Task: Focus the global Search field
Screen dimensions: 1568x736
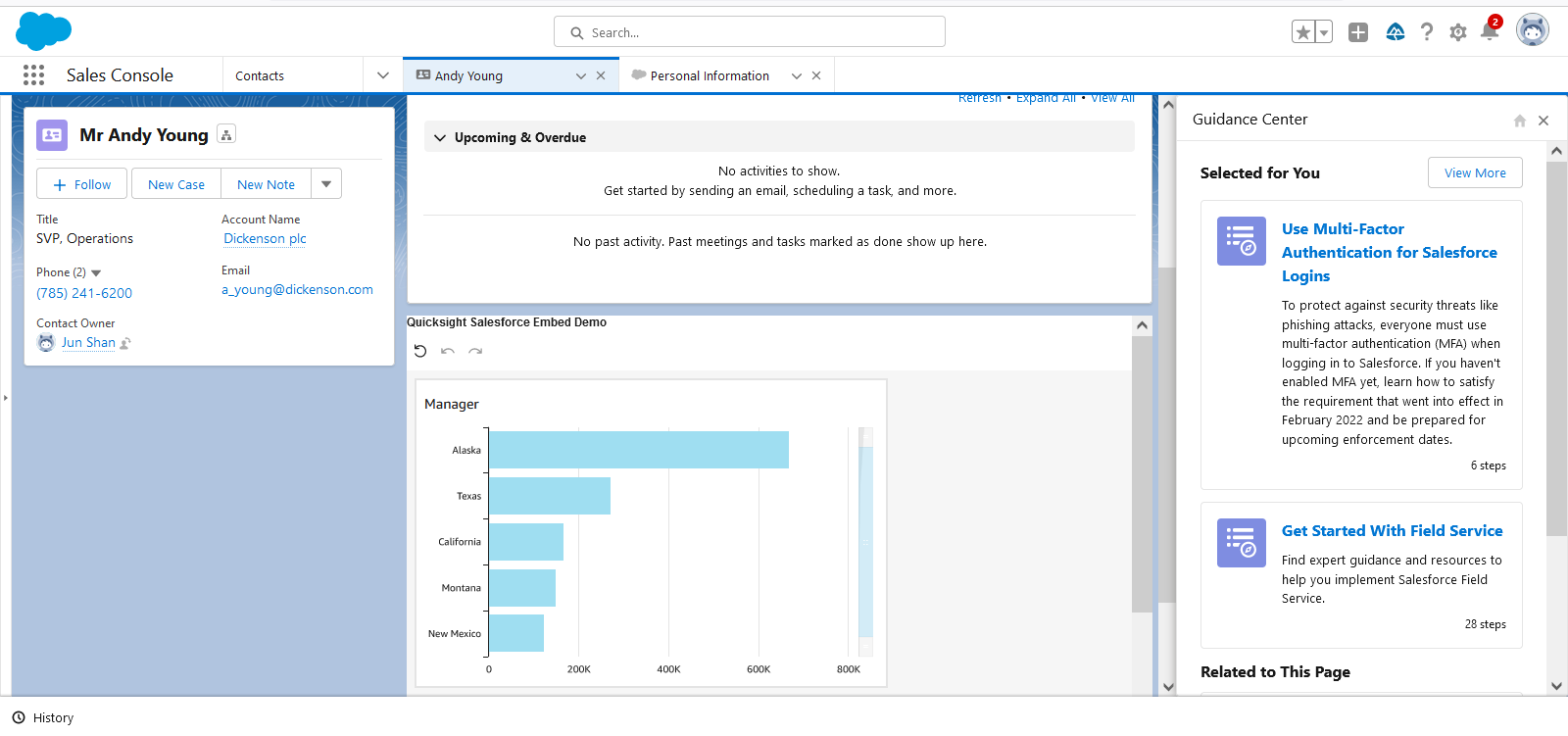Action: (750, 32)
